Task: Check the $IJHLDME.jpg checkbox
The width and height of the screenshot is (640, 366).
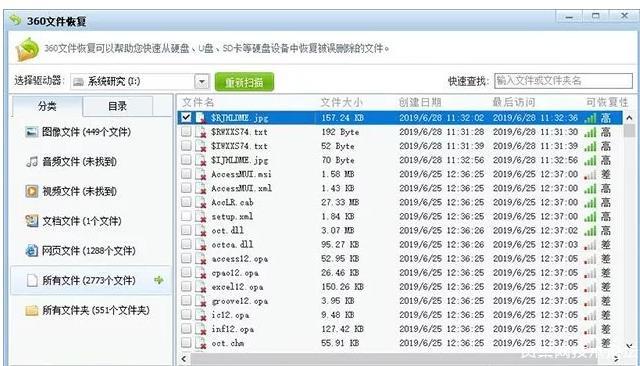Action: pyautogui.click(x=186, y=160)
